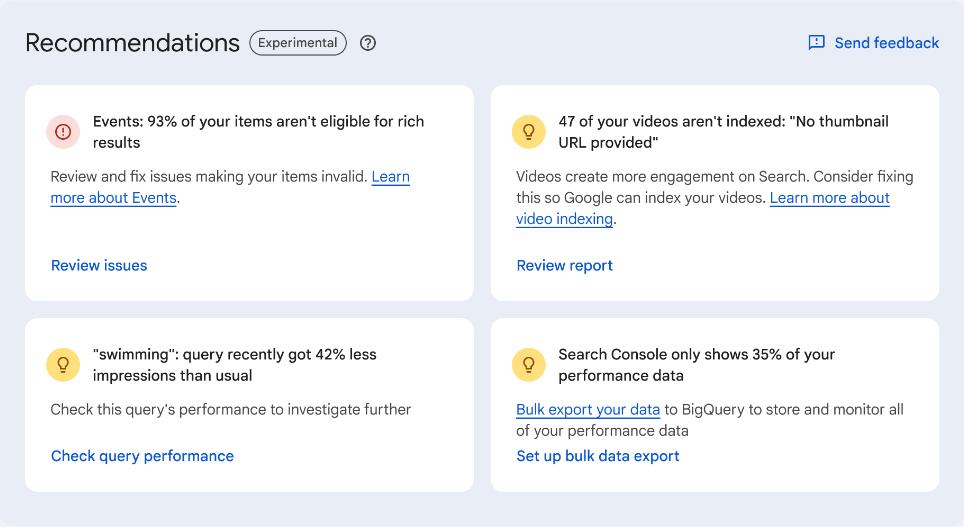Open the Bulk export your data link

tap(588, 410)
